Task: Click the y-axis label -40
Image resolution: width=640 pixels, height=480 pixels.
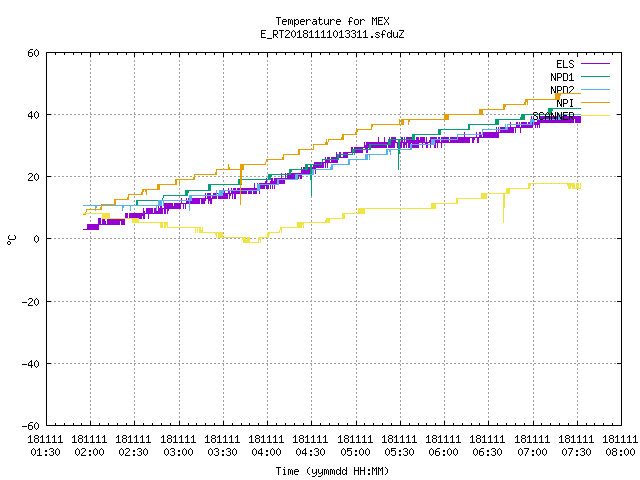Action: tap(31, 364)
